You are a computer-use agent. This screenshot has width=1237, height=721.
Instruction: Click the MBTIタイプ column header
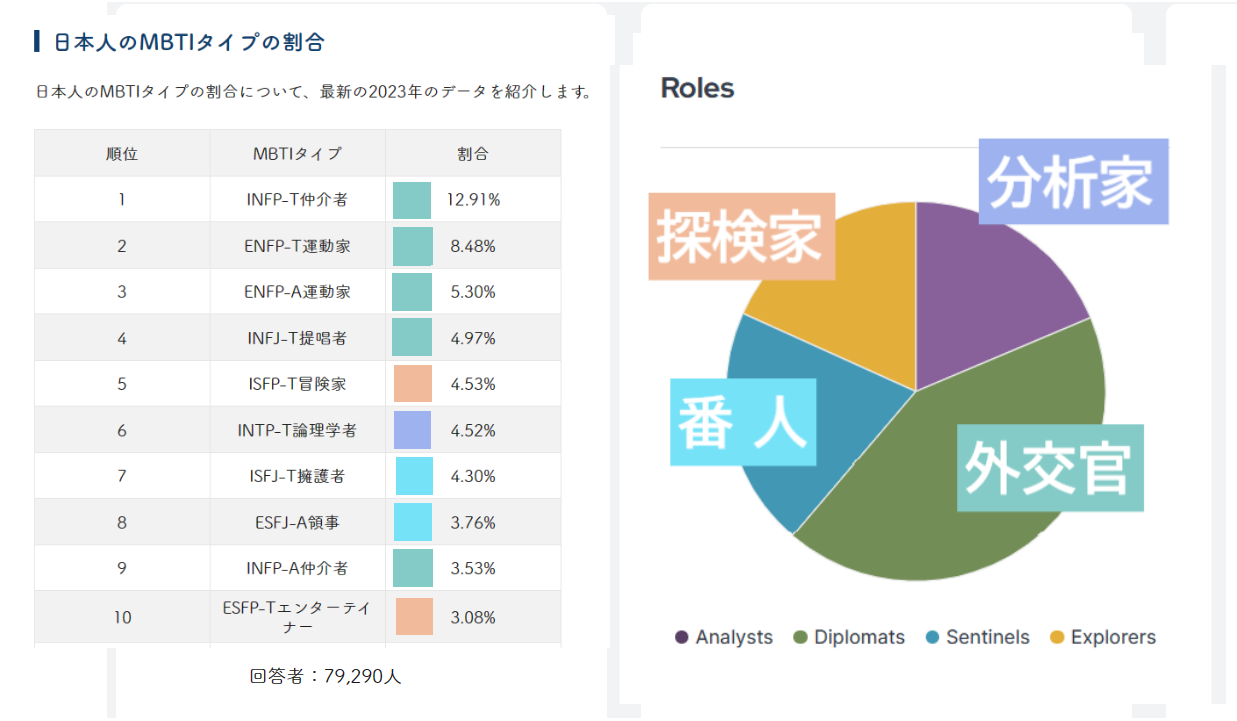[297, 154]
